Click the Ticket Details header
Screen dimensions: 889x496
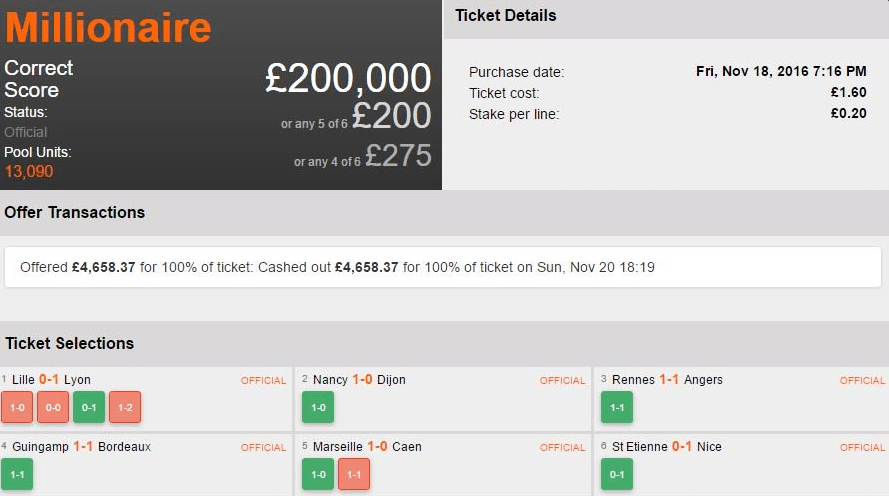[506, 16]
